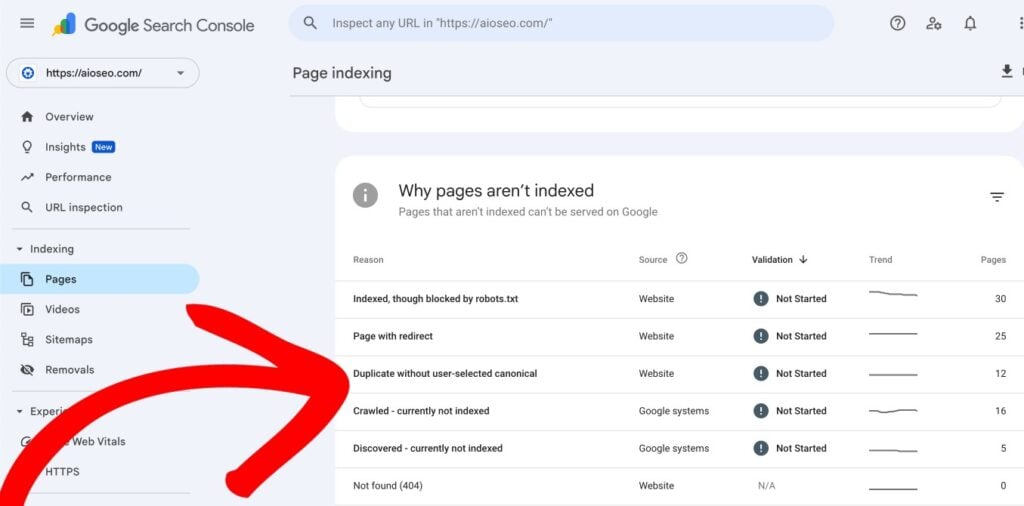
Task: Open Indexed, though blocked by robots.txt row
Action: [435, 299]
